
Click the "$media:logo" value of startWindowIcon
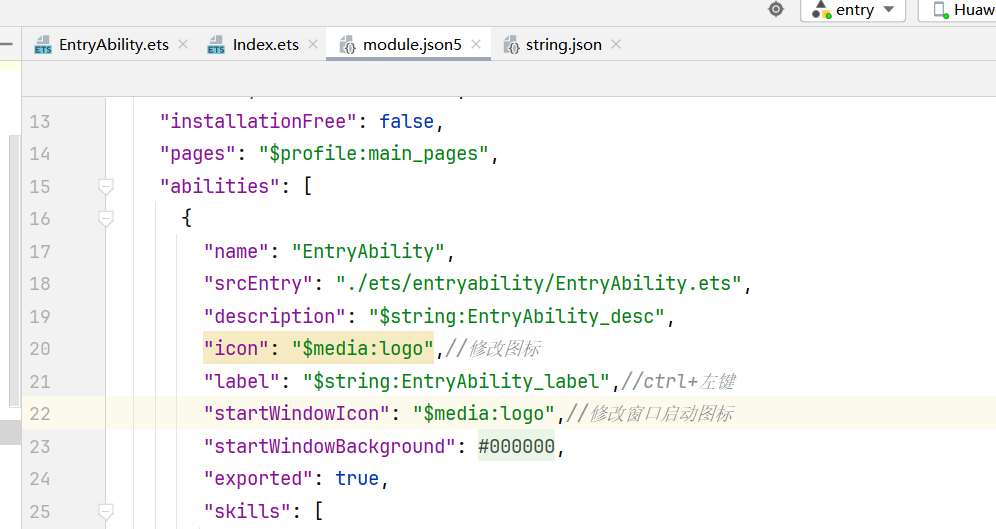483,413
